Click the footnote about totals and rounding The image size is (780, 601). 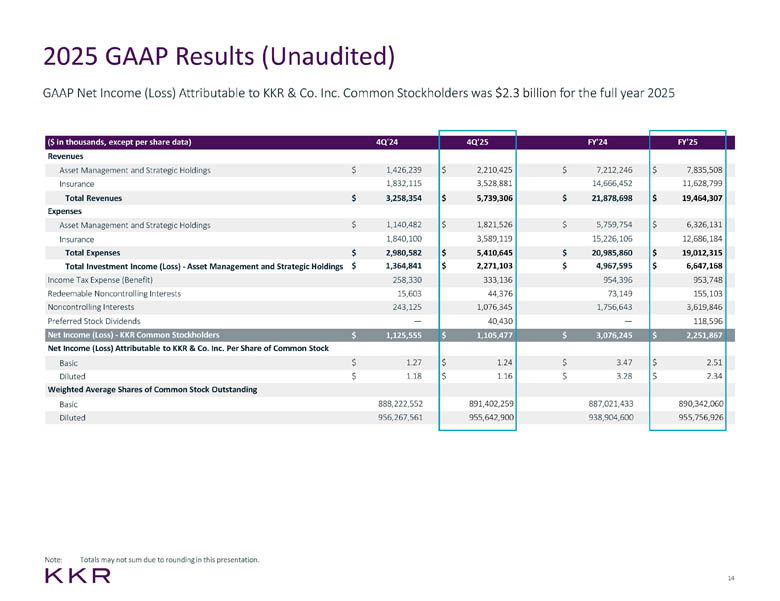(169, 556)
